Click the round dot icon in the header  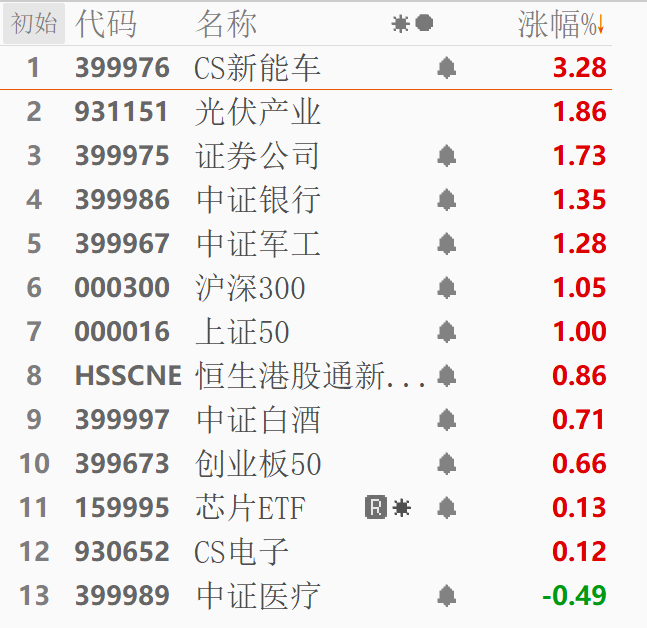424,23
